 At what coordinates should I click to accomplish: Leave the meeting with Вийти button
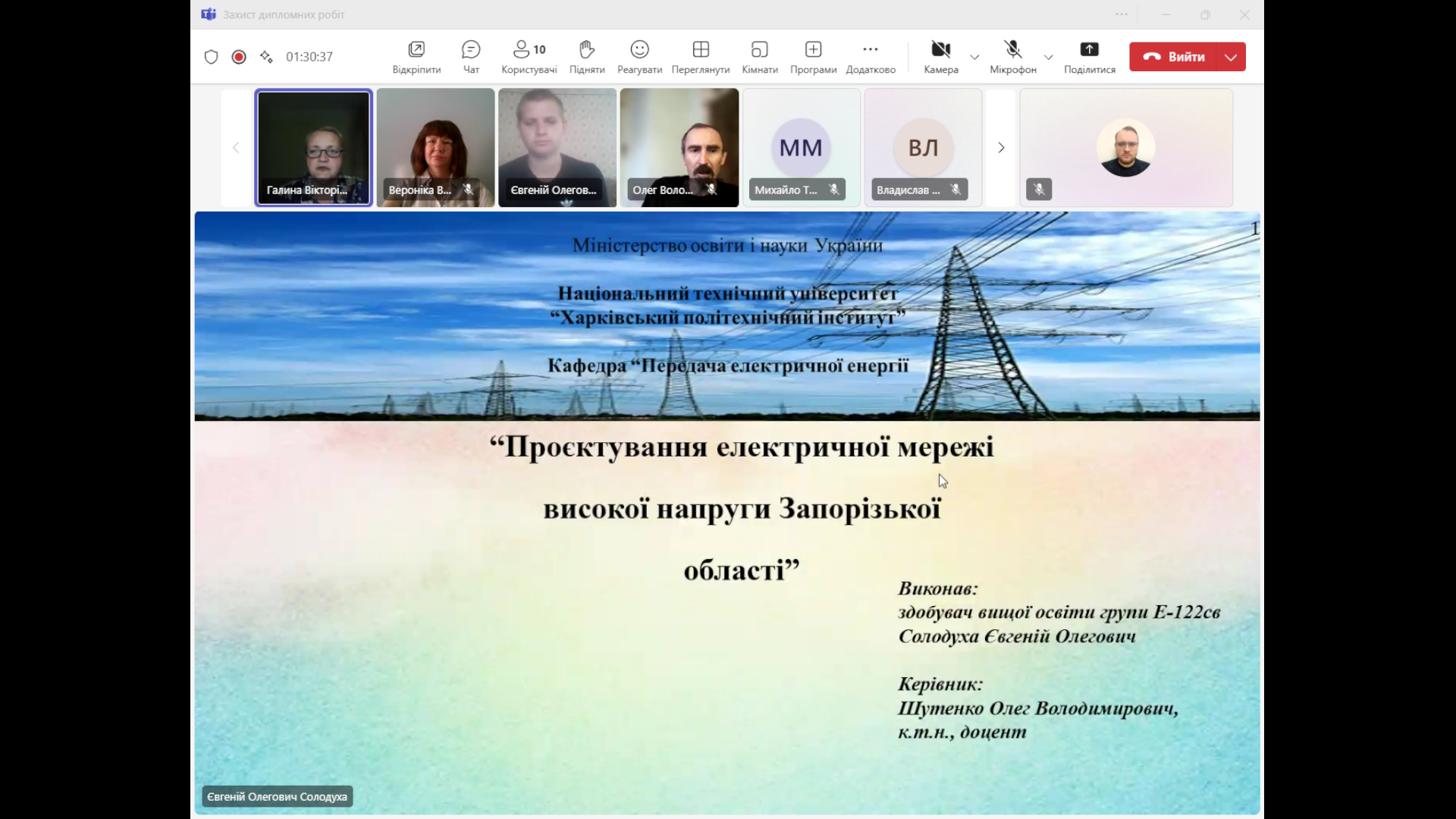[1174, 57]
